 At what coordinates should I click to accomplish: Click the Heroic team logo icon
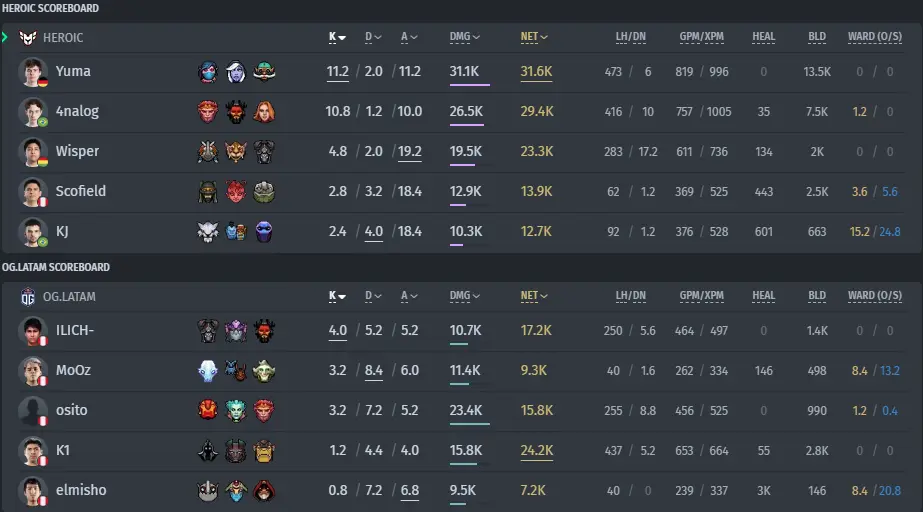tap(28, 38)
